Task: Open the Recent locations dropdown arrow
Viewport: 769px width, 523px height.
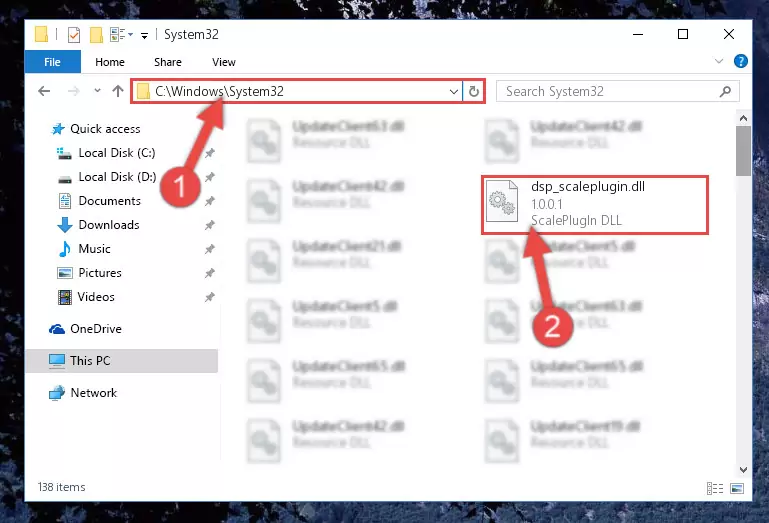Action: [97, 90]
